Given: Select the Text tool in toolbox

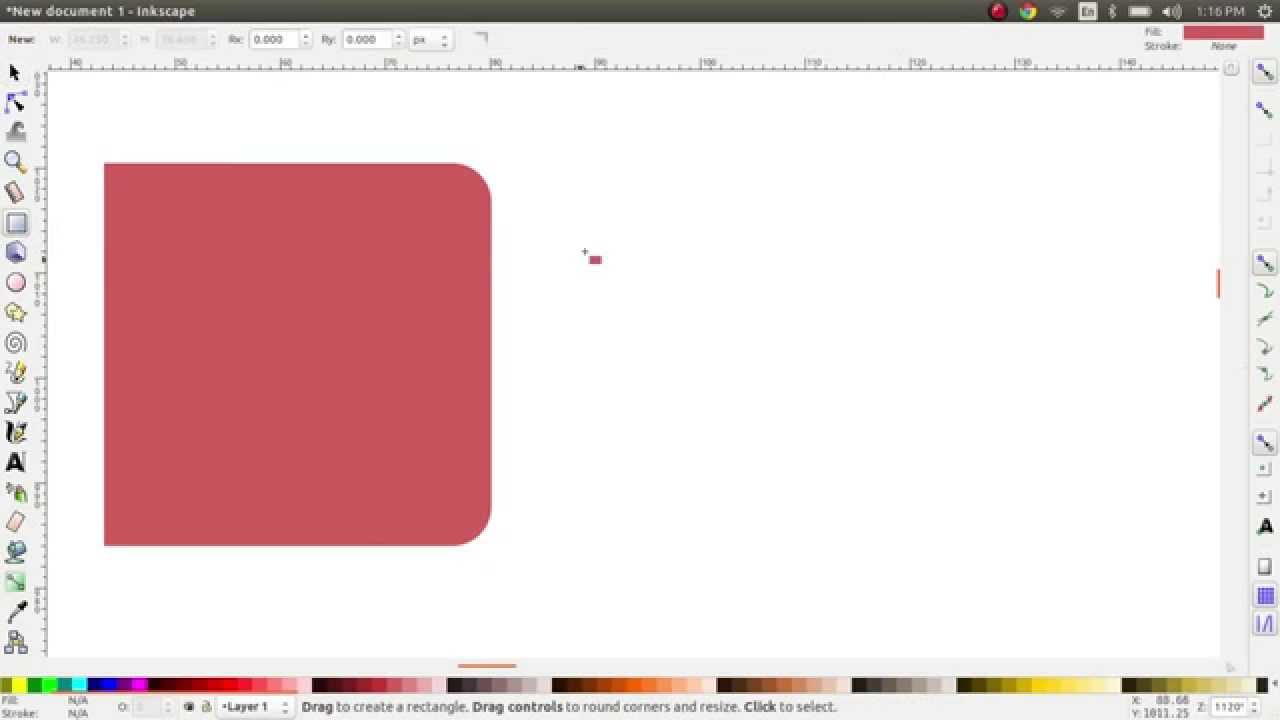Looking at the screenshot, I should (x=15, y=463).
